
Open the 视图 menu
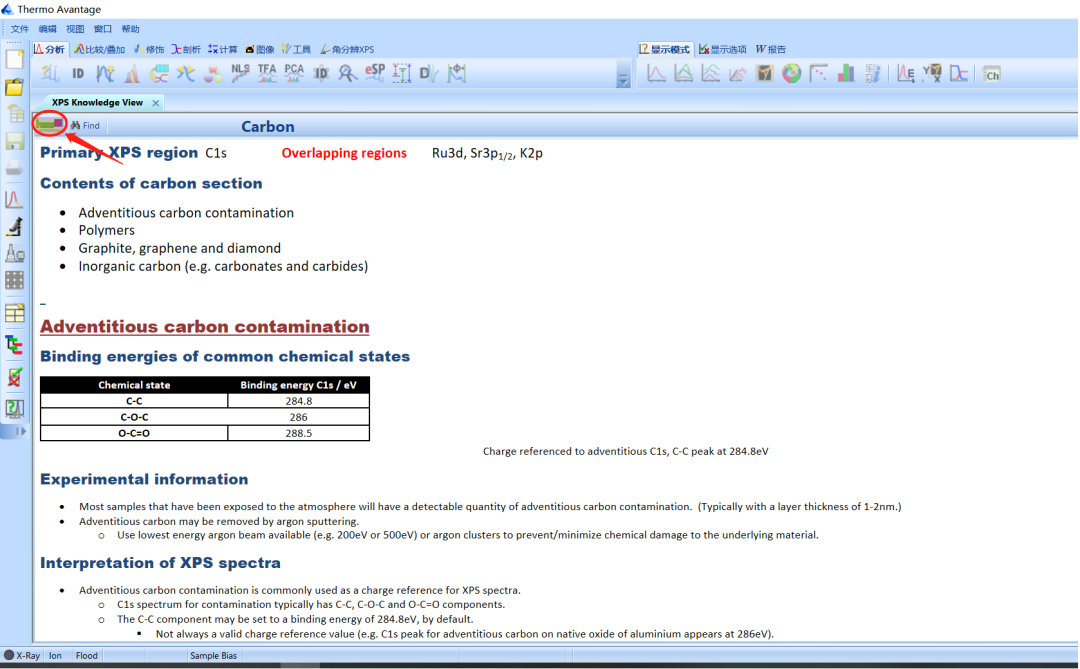coord(75,29)
